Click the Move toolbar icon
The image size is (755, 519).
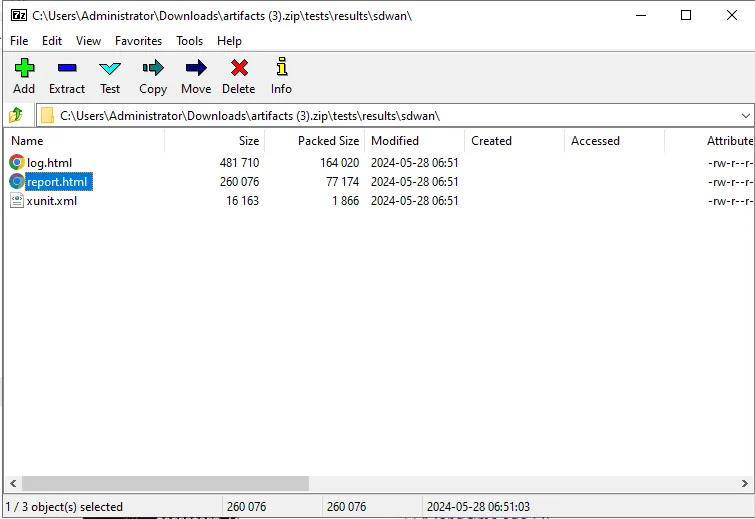point(196,69)
